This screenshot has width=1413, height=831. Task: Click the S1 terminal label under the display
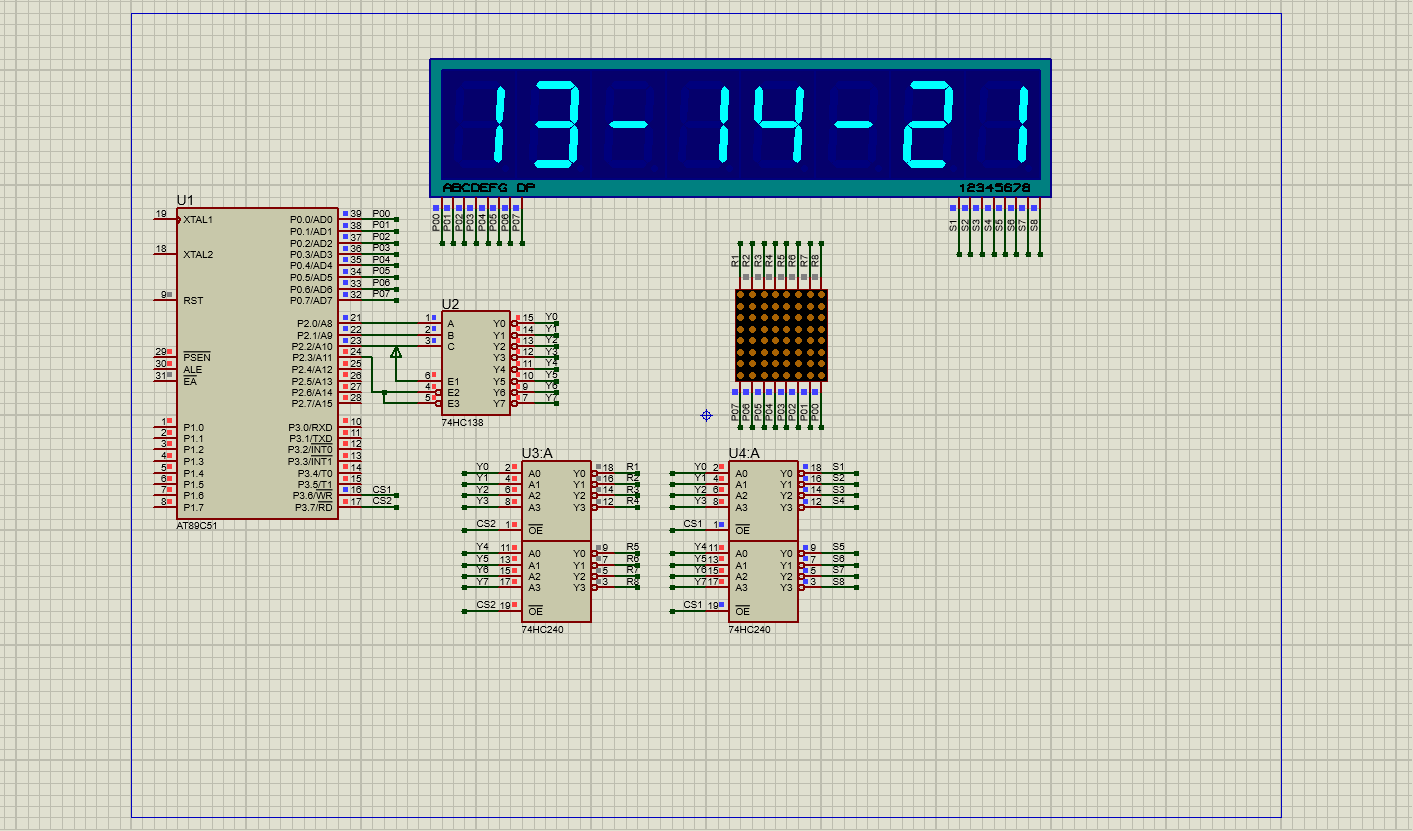952,225
